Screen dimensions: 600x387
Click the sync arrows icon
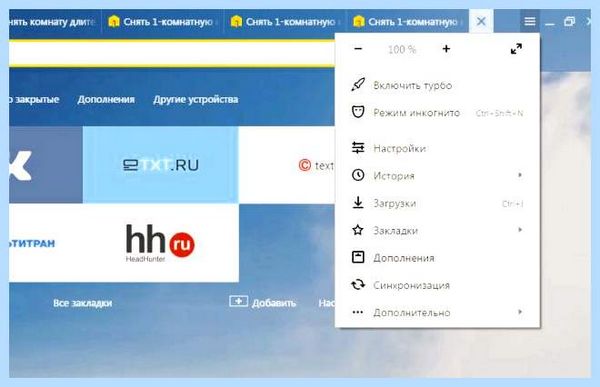click(358, 284)
